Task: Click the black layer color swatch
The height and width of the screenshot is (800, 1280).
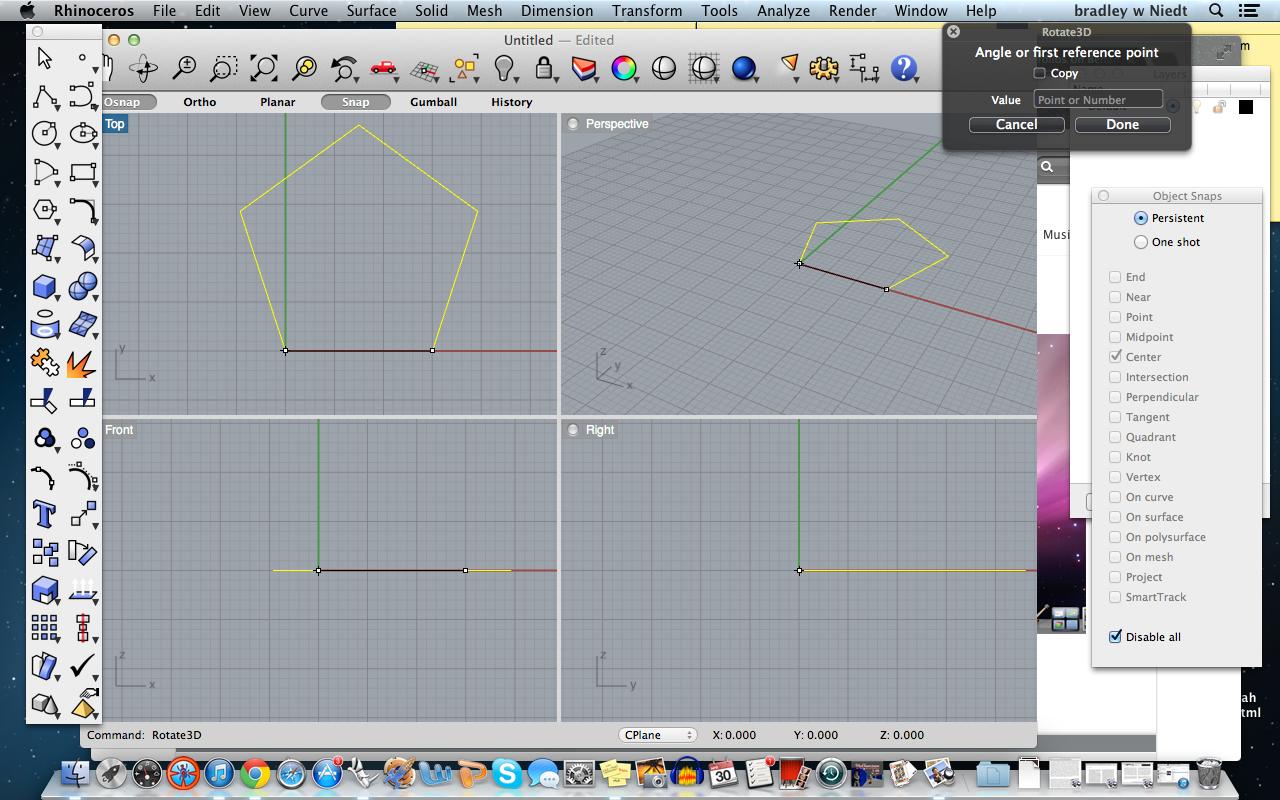Action: pyautogui.click(x=1245, y=107)
